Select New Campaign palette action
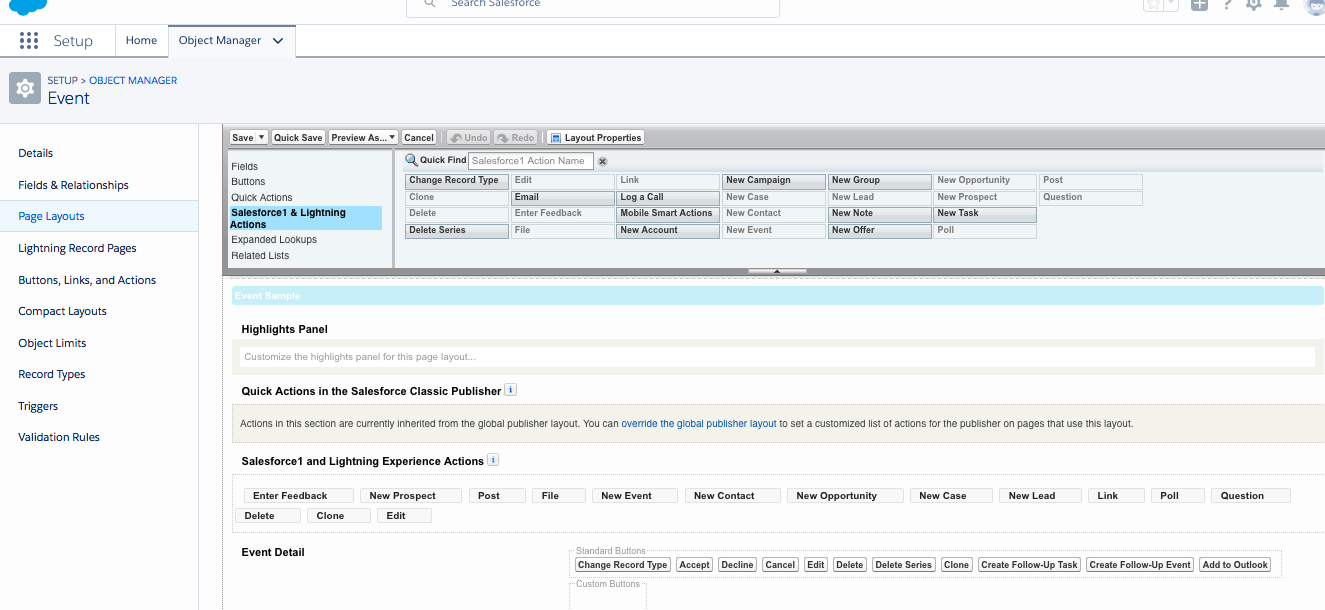 pos(774,181)
